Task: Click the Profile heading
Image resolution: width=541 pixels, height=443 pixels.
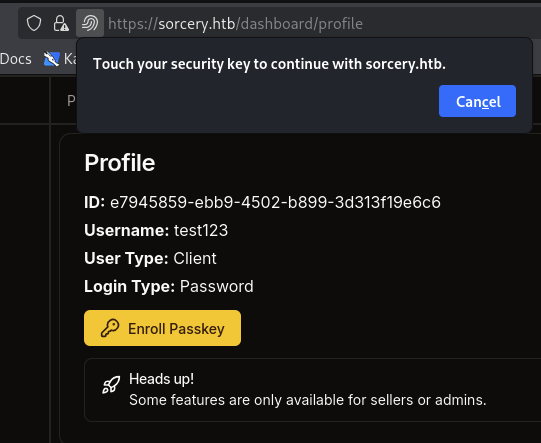Action: tap(120, 163)
